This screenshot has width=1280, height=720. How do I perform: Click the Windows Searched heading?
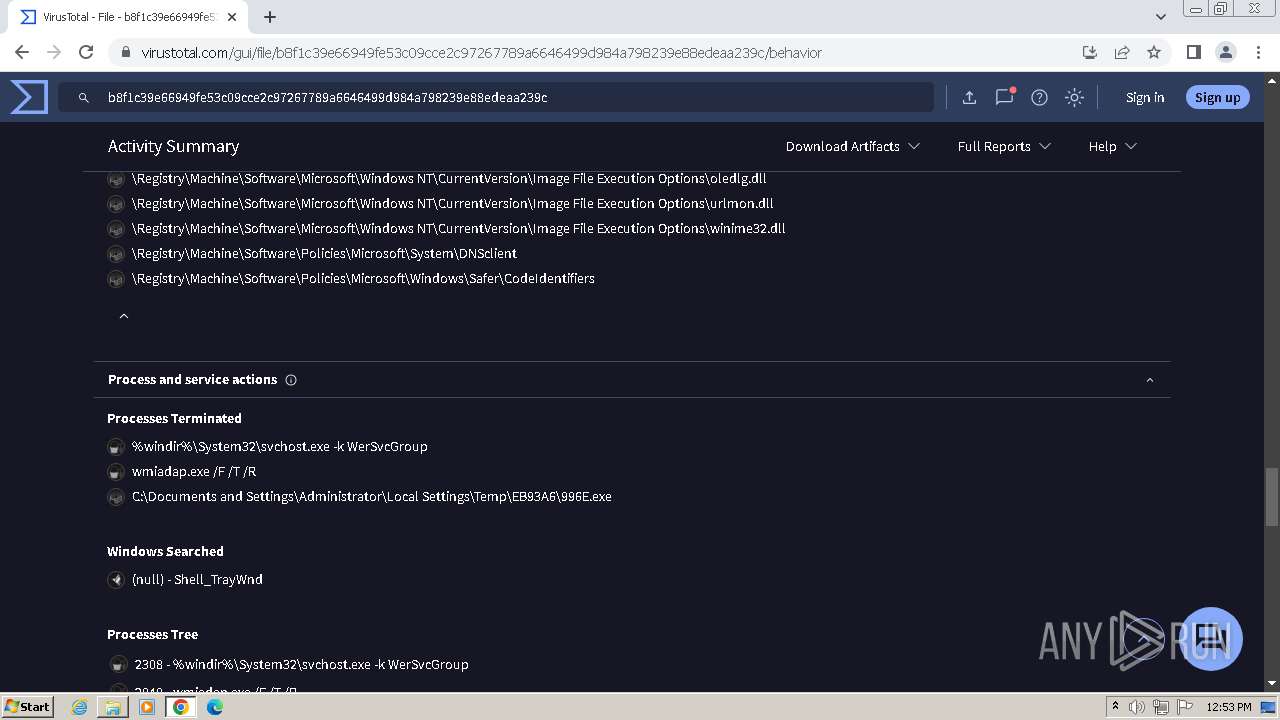(x=165, y=551)
